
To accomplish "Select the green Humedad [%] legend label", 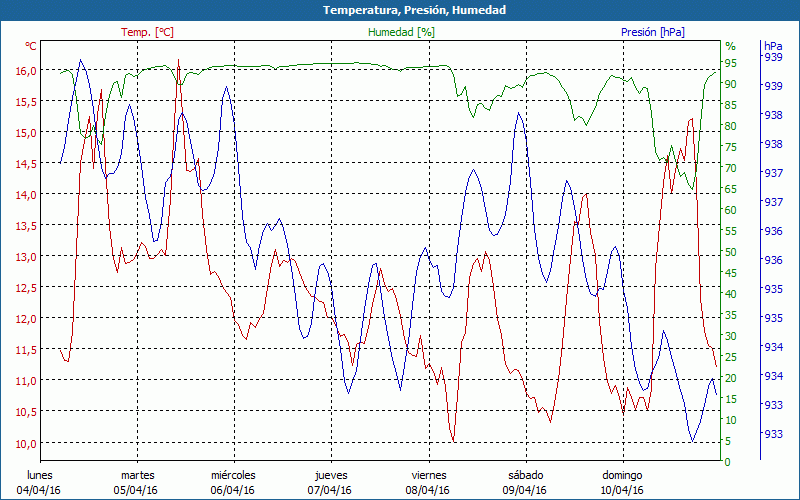I will pos(401,32).
